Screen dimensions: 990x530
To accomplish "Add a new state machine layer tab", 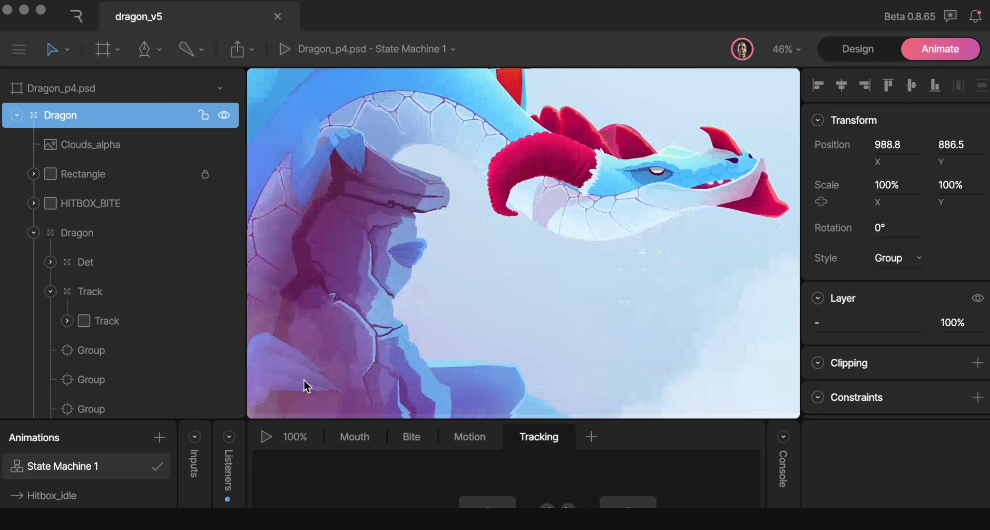I will [591, 437].
